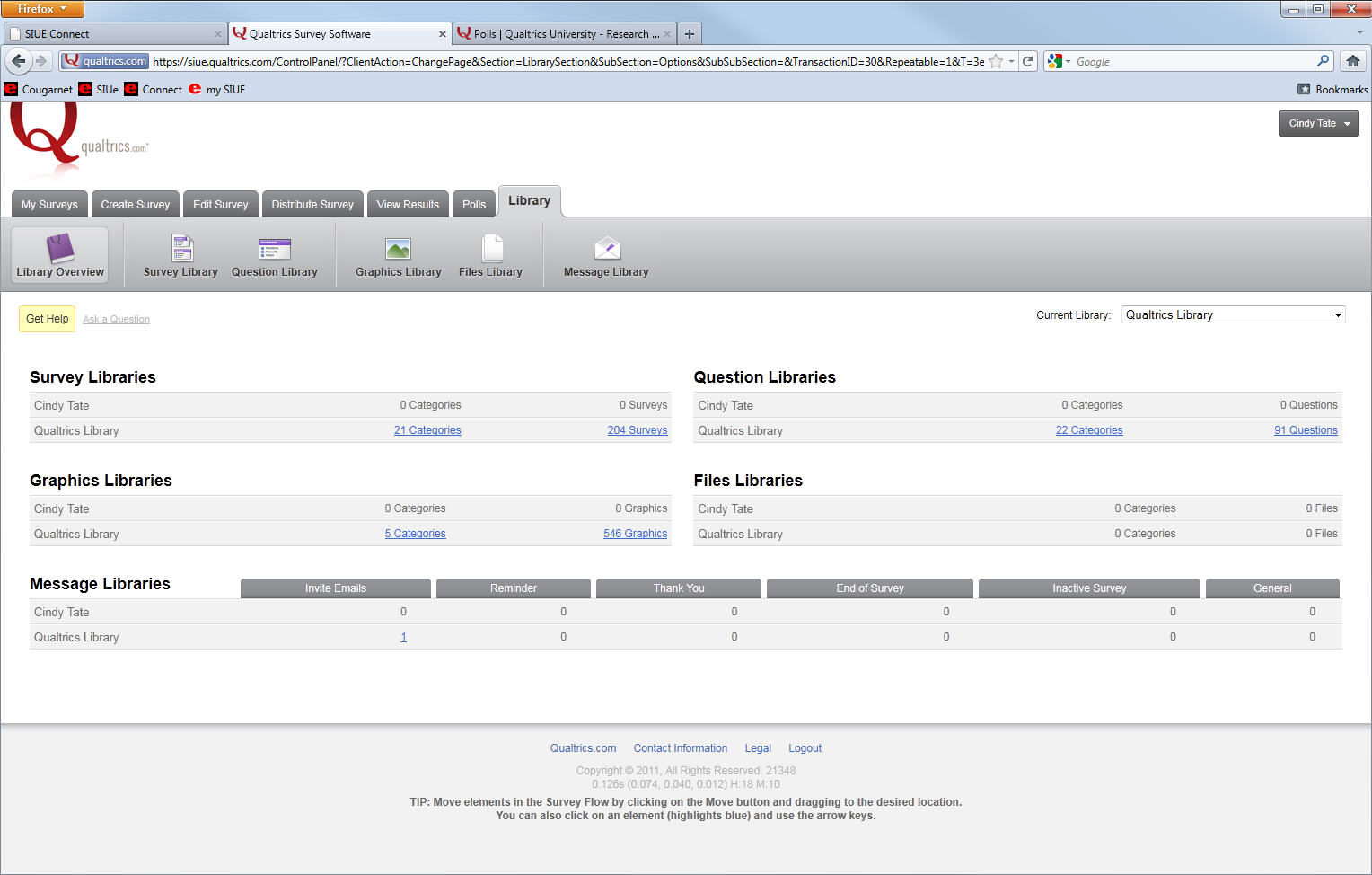Open the Message Library icon
Viewport: 1372px width, 875px height.
(x=607, y=248)
